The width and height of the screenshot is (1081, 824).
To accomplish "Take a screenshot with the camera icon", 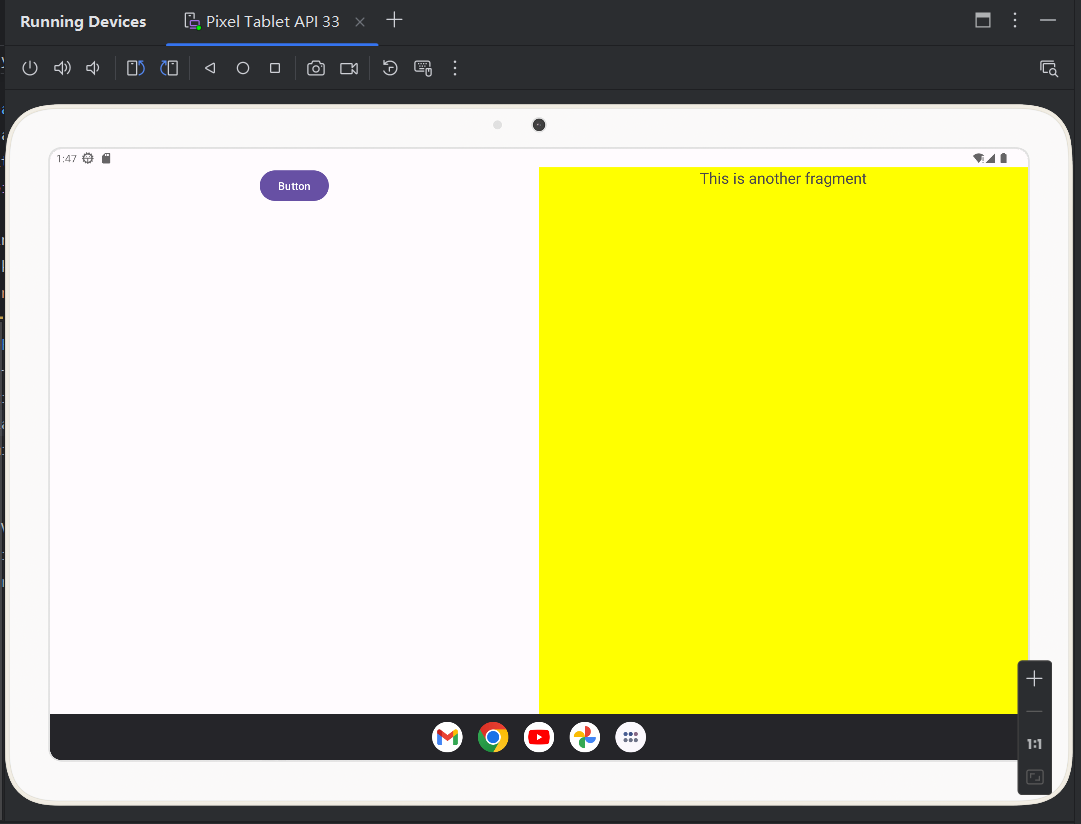I will click(x=316, y=68).
